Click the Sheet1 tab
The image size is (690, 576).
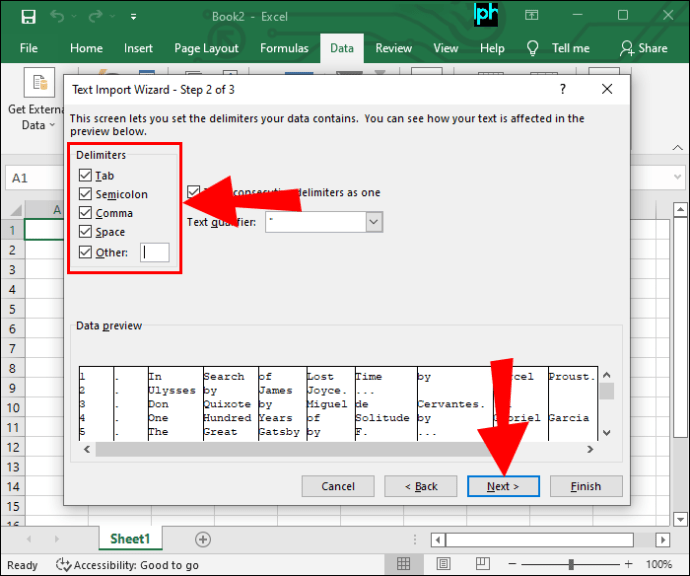(x=130, y=539)
